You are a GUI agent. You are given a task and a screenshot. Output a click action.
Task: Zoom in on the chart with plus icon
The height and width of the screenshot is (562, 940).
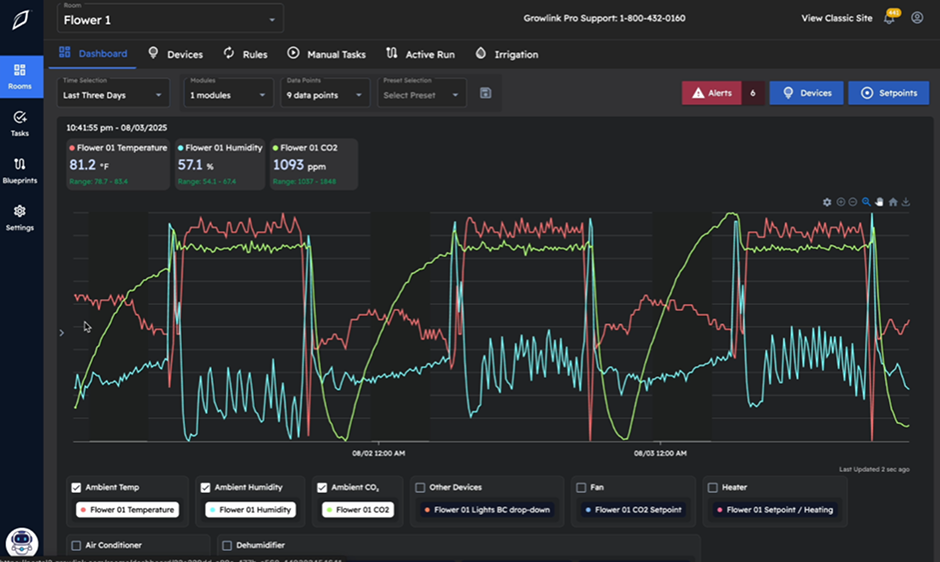[840, 202]
